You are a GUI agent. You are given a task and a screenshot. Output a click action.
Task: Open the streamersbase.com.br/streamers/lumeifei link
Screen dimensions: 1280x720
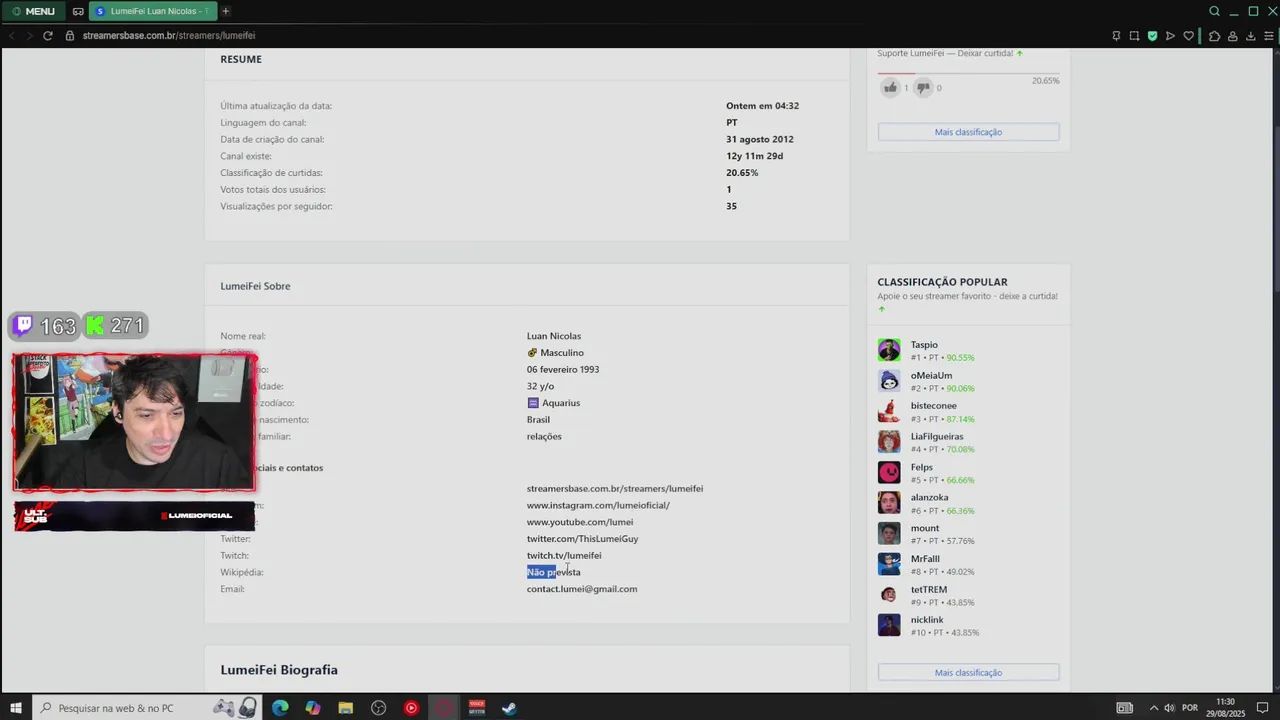pos(615,488)
